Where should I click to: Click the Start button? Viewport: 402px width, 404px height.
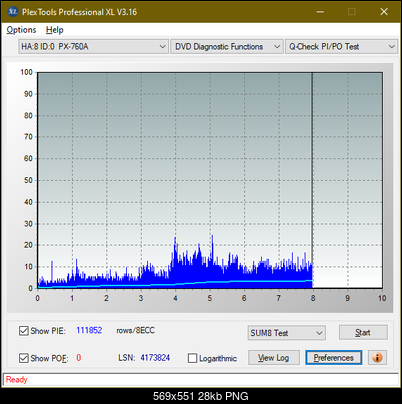click(x=363, y=332)
